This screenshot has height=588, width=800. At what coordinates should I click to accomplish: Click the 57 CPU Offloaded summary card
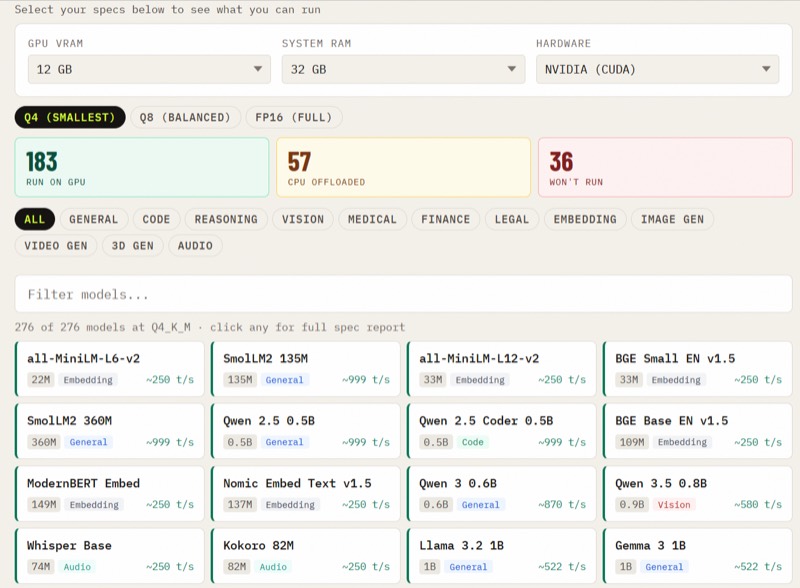point(404,167)
